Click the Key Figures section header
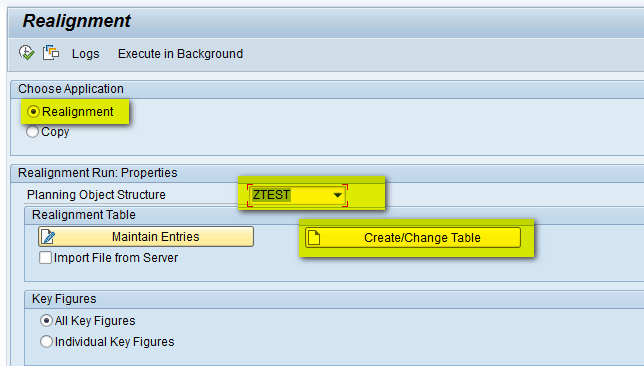Screen dimensions: 644x366 click(x=64, y=299)
